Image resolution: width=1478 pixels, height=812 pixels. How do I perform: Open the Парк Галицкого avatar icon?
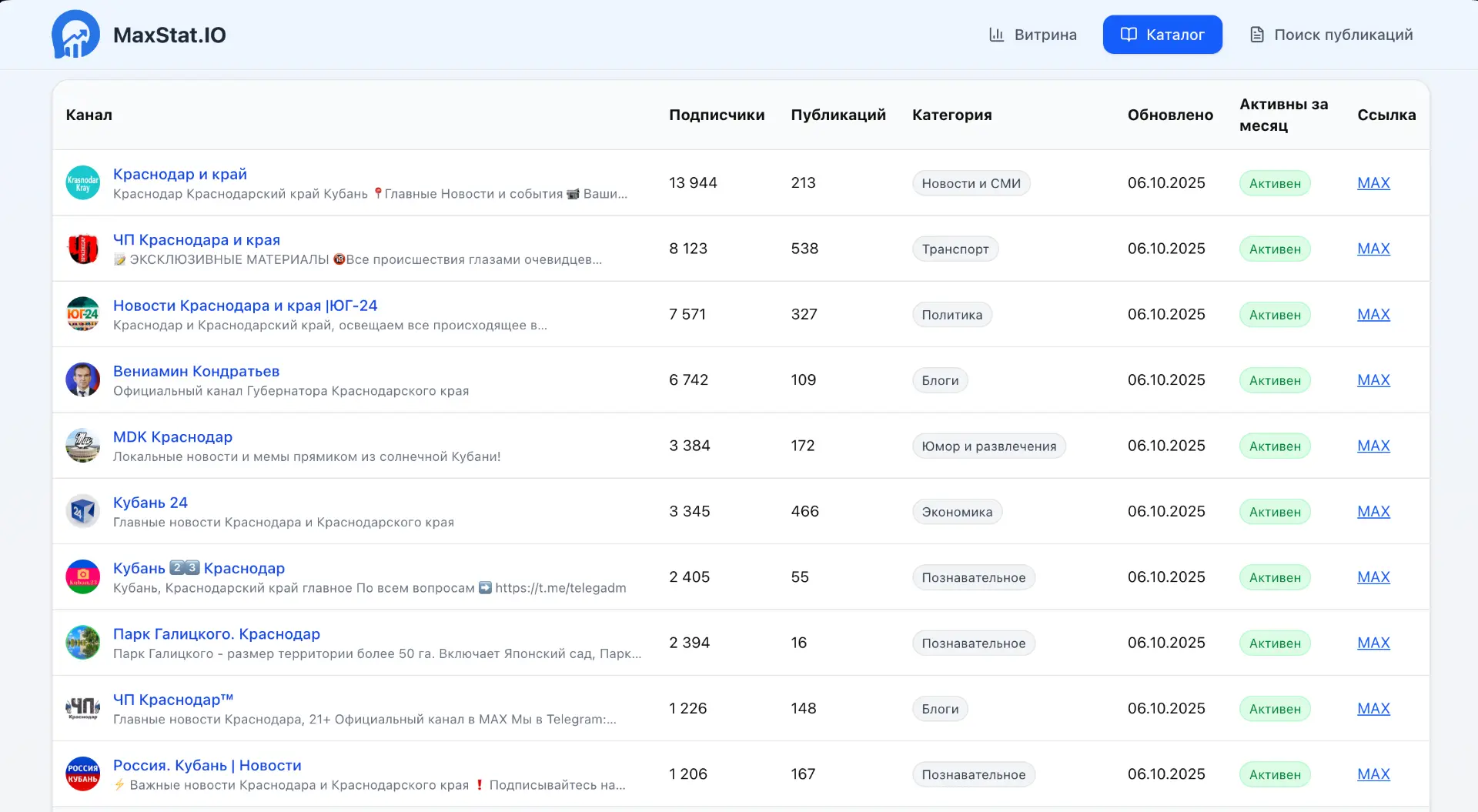point(83,643)
